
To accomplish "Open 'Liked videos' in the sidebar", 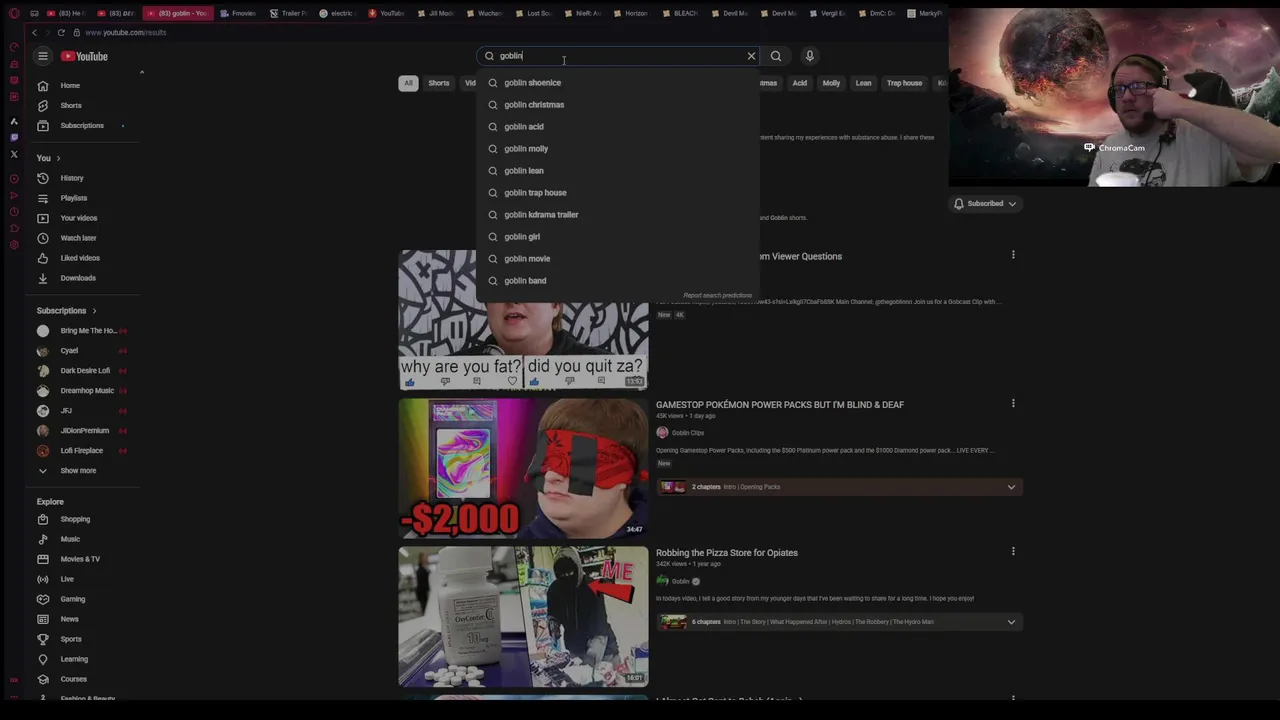I will [82, 258].
